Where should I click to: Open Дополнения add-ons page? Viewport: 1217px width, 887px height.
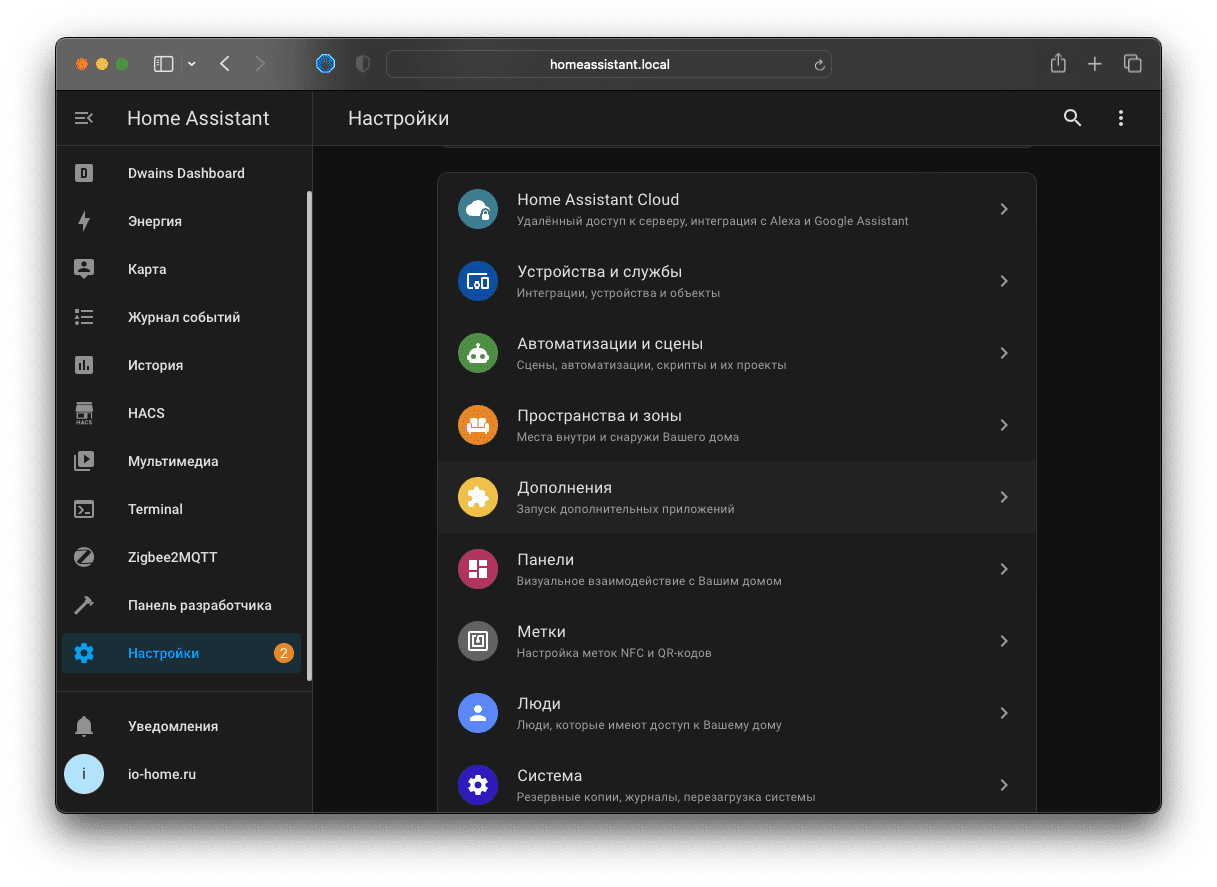(737, 497)
